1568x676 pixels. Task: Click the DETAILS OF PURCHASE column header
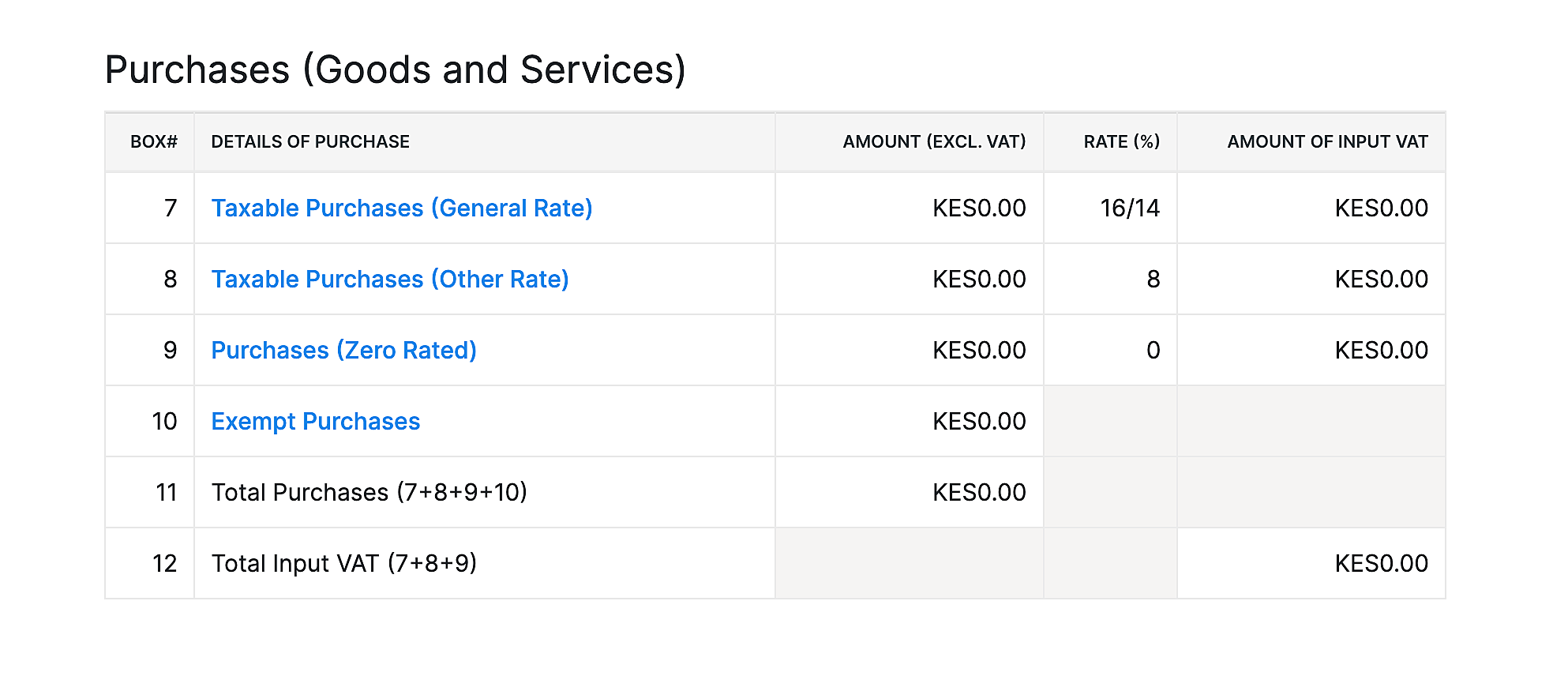coord(310,141)
